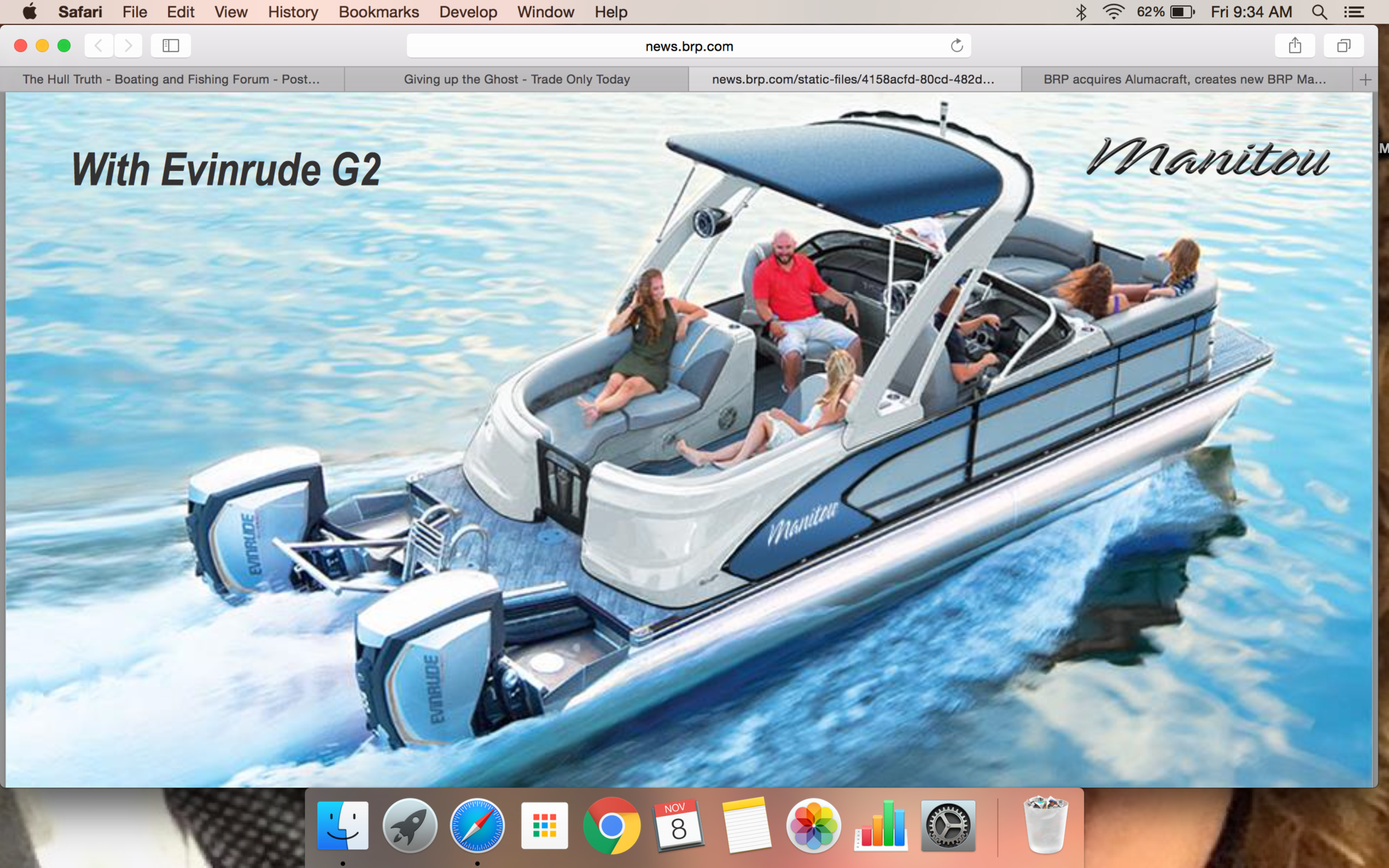Show all tabs overview button
This screenshot has width=1389, height=868.
1344,46
